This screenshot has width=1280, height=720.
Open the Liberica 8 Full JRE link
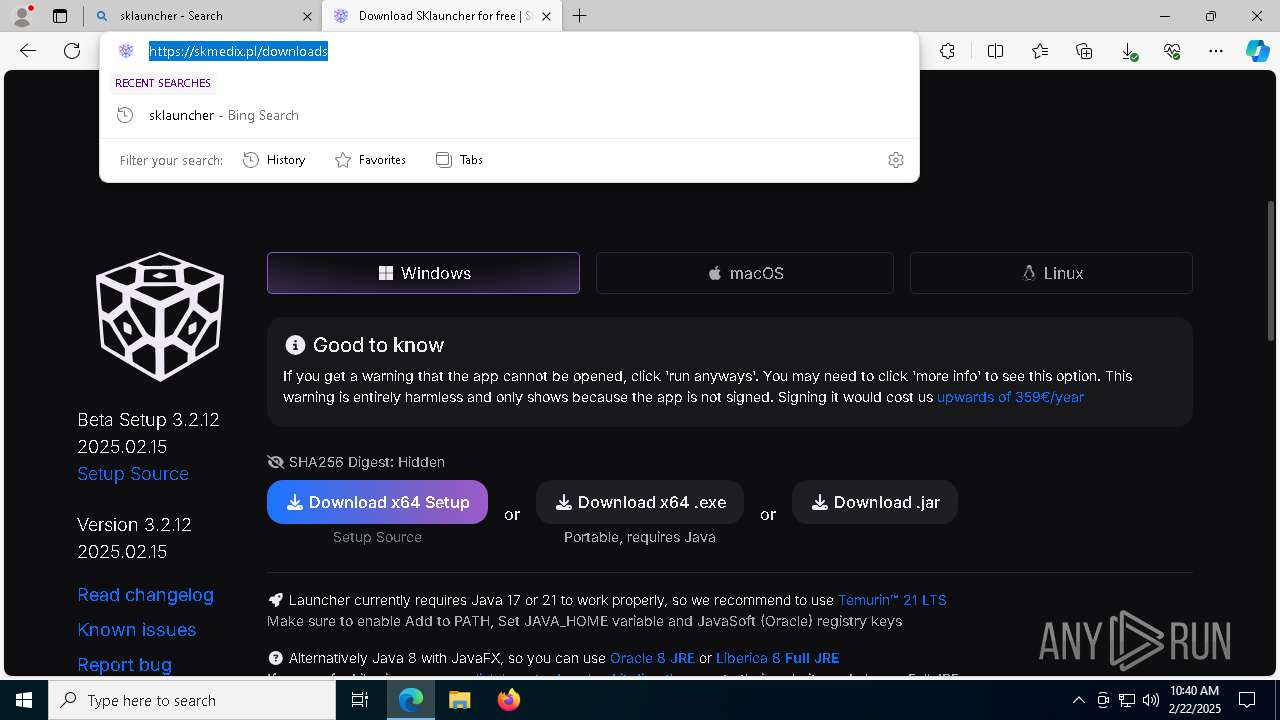click(x=777, y=658)
